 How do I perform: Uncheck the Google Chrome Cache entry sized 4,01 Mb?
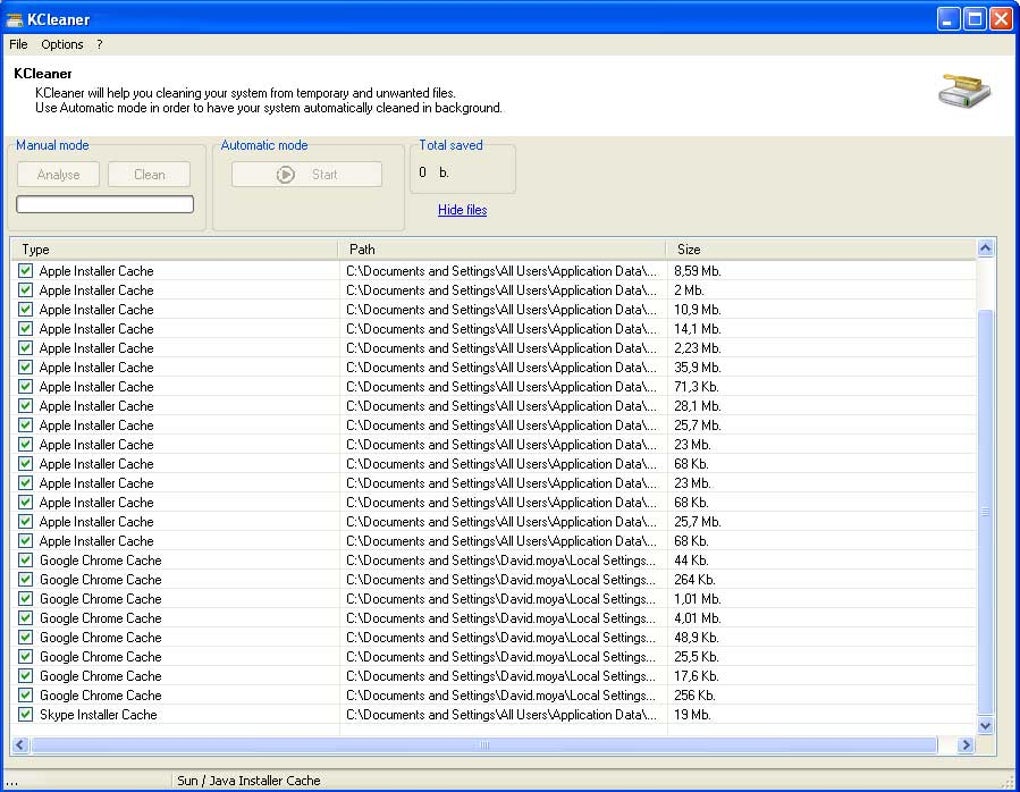click(x=26, y=618)
